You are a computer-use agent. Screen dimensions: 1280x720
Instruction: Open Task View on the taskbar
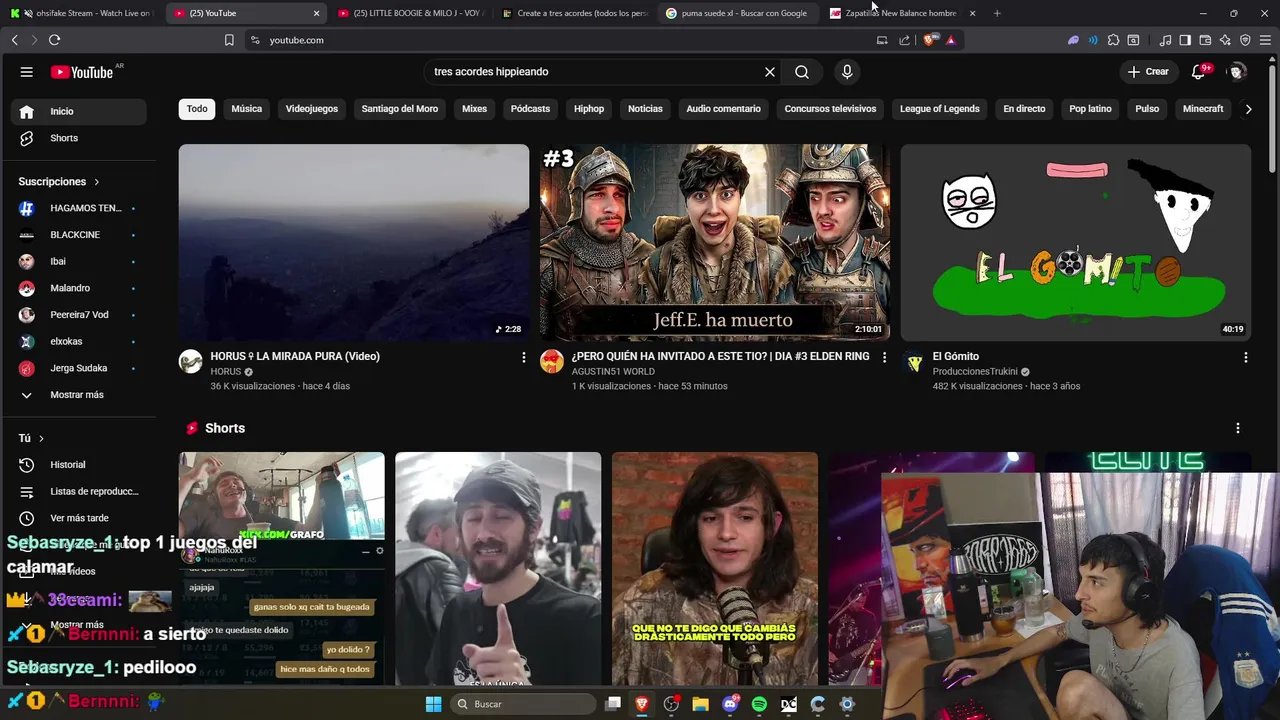613,704
